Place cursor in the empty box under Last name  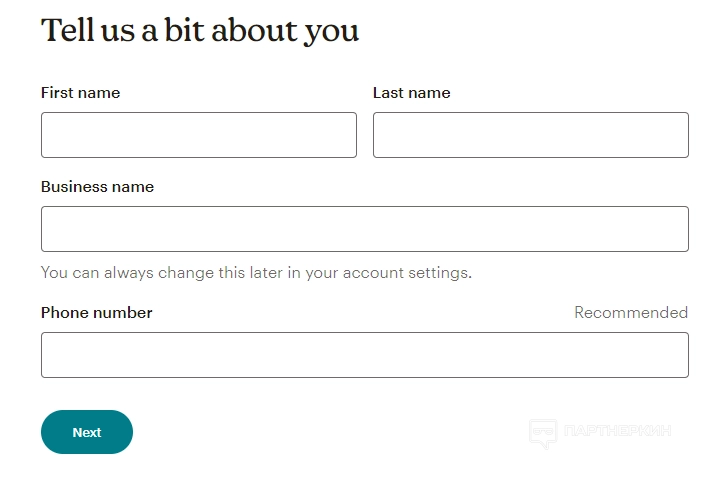click(x=530, y=135)
